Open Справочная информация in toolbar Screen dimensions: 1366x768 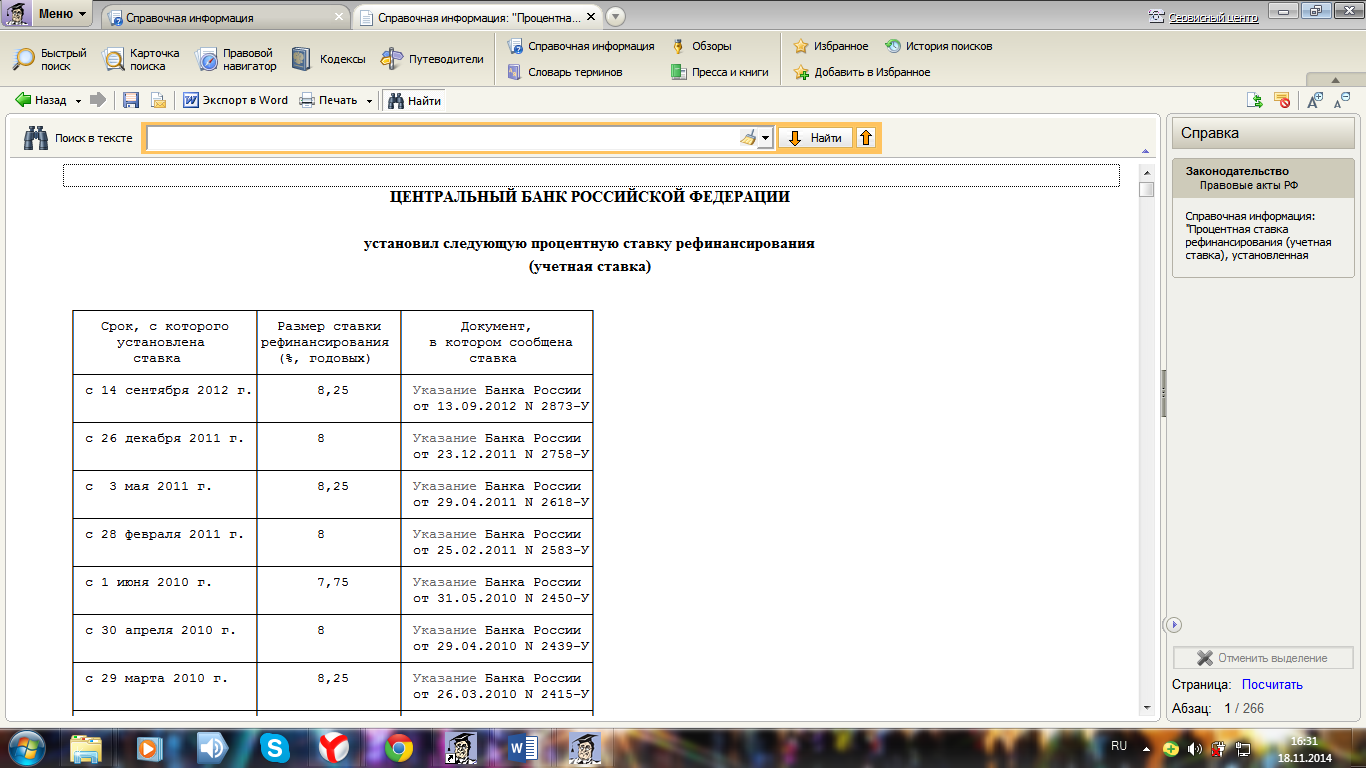(x=580, y=46)
